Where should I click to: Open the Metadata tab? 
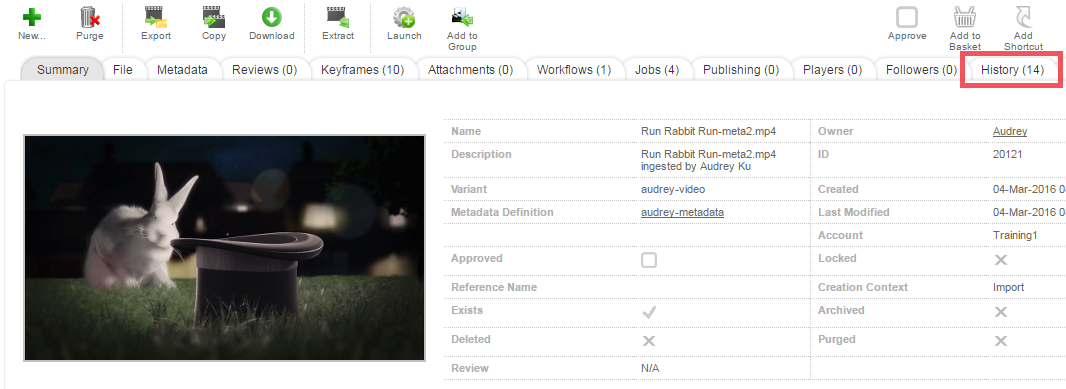click(x=182, y=69)
